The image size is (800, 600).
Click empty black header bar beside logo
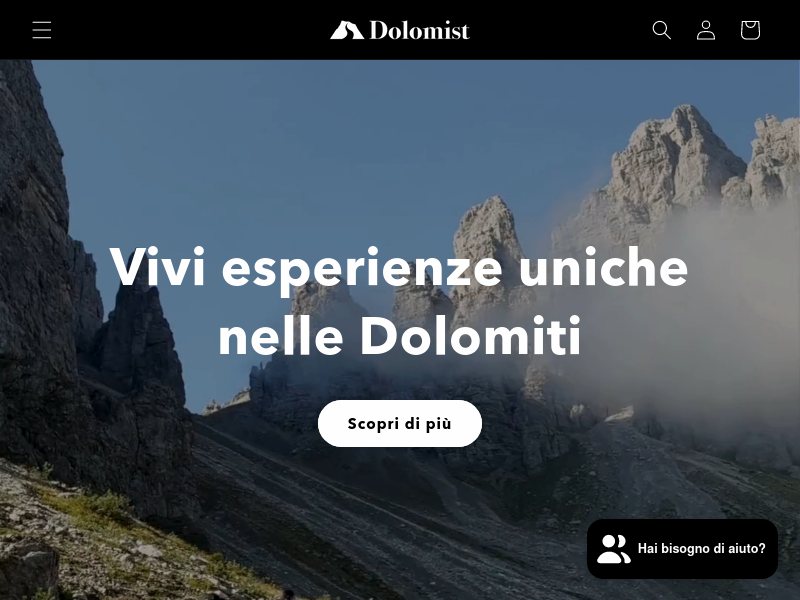click(204, 30)
